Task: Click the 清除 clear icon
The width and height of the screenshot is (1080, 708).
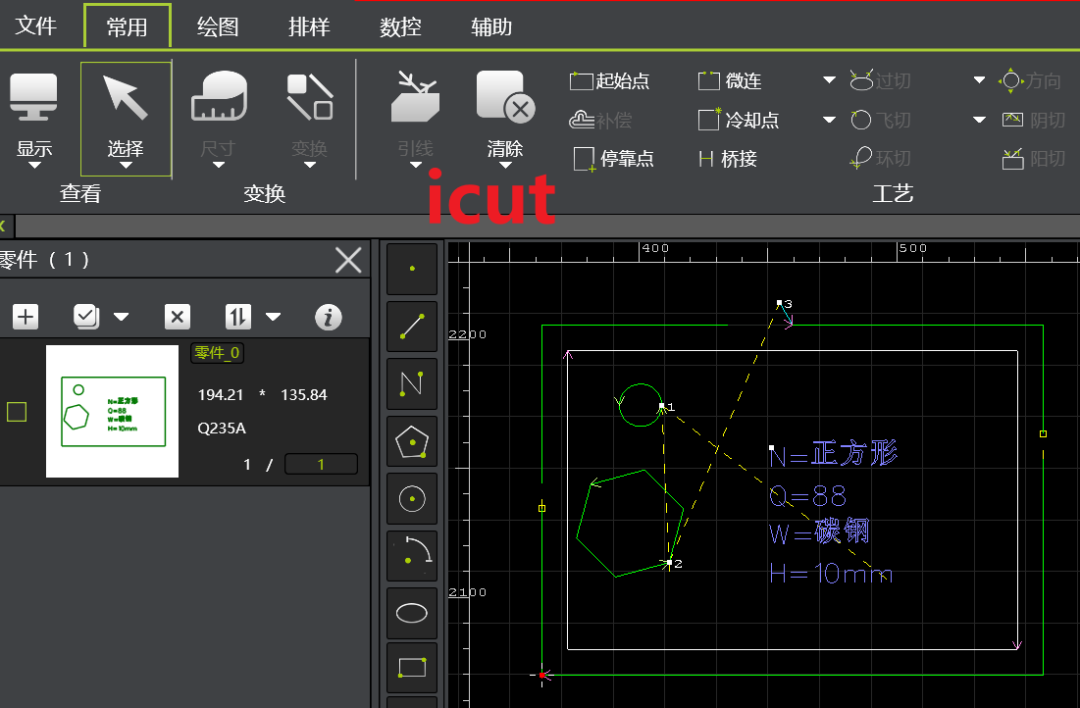Action: 505,97
